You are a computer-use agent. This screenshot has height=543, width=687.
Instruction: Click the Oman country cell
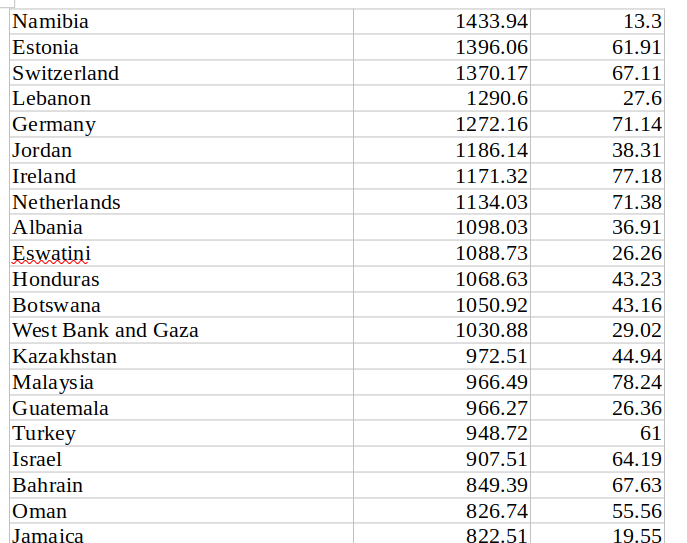[x=181, y=511]
